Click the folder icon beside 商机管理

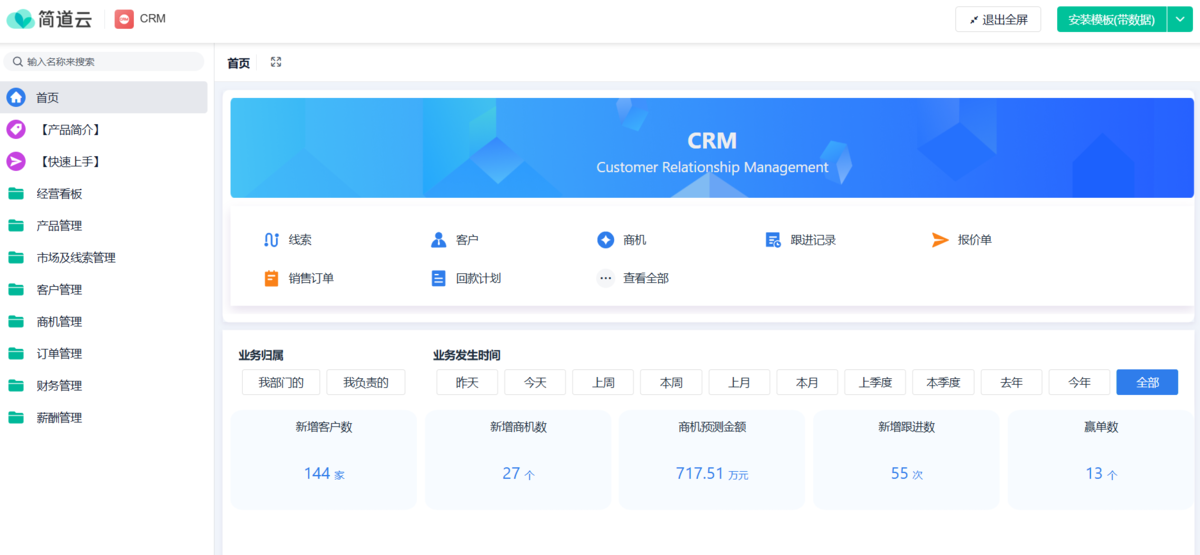tap(16, 321)
